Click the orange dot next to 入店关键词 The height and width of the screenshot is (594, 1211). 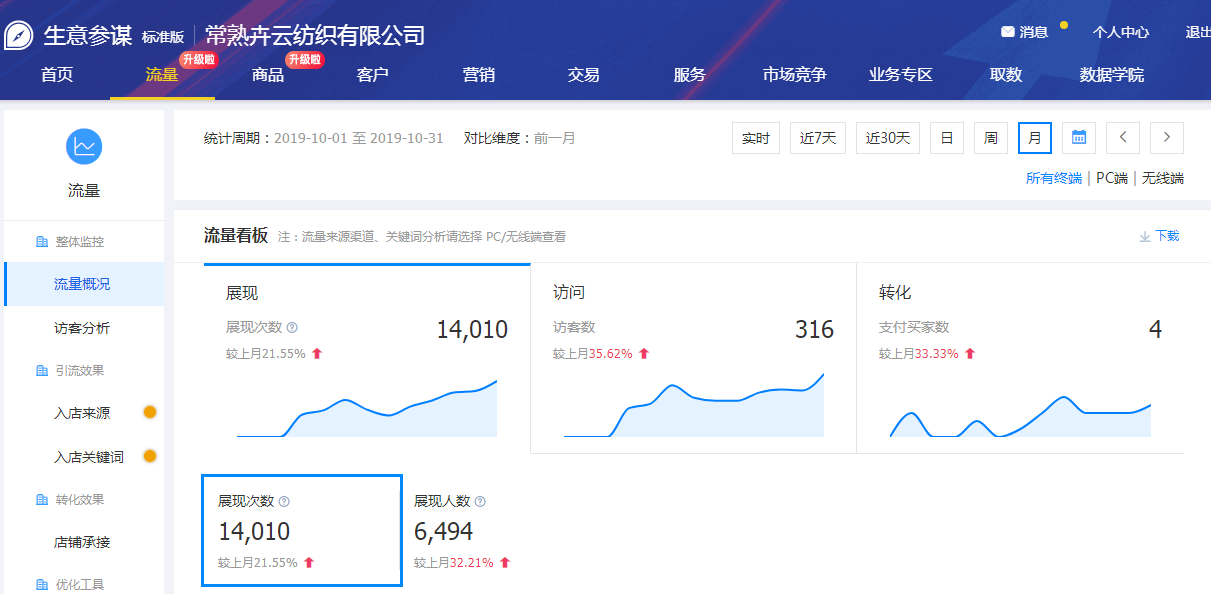(x=150, y=456)
